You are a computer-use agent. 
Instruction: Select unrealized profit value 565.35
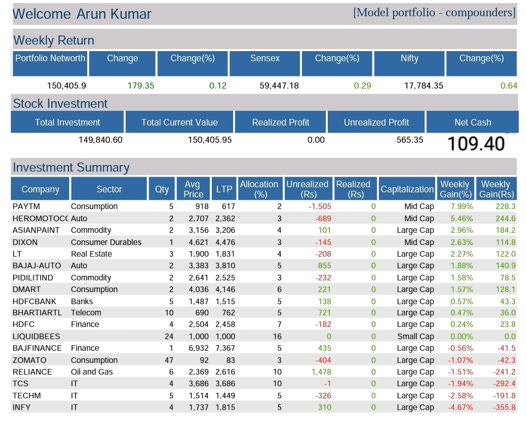[x=410, y=140]
